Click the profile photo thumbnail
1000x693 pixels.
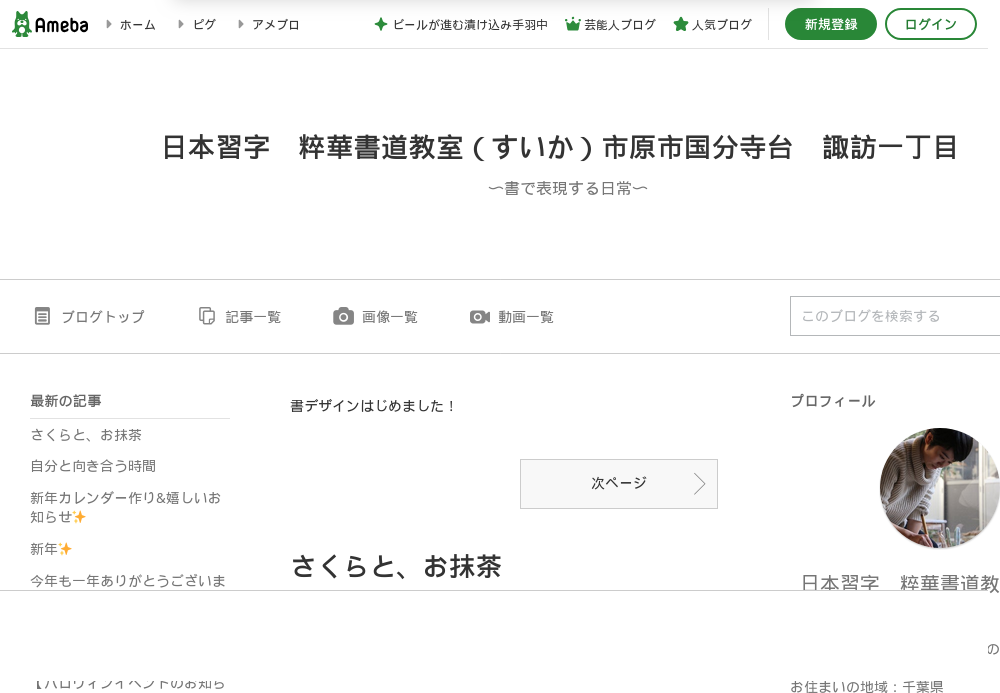pyautogui.click(x=940, y=488)
